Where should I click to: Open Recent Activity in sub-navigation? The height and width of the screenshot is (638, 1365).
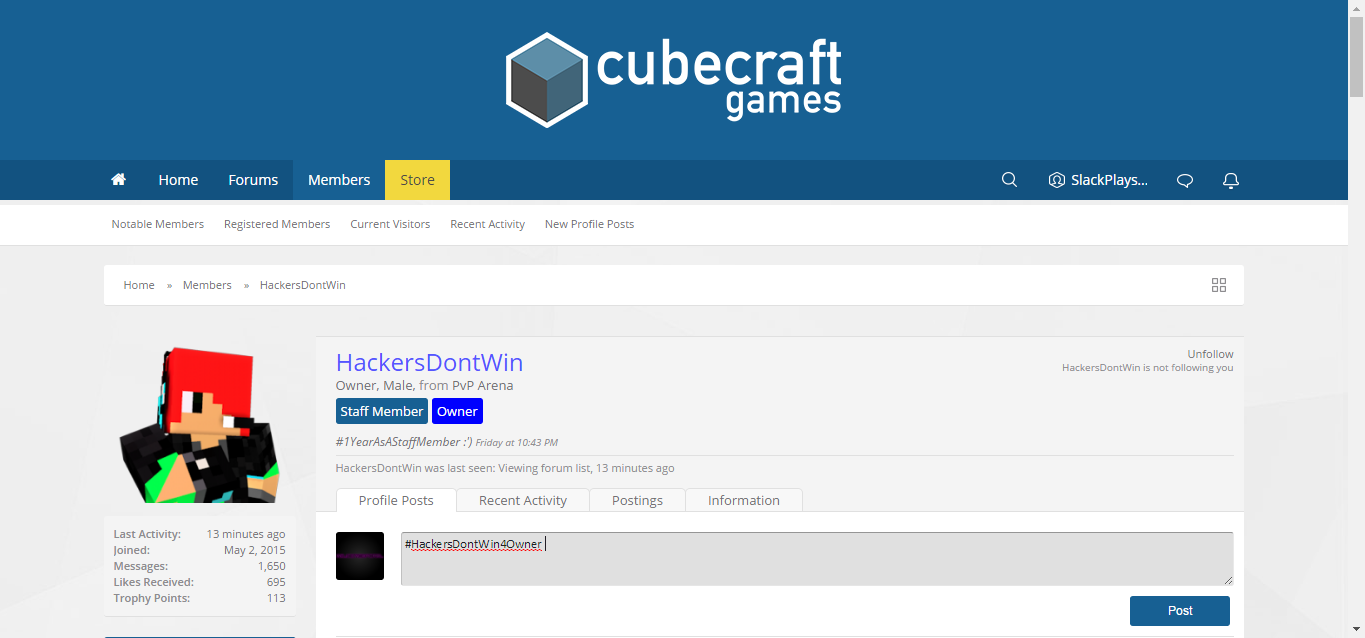click(x=487, y=224)
